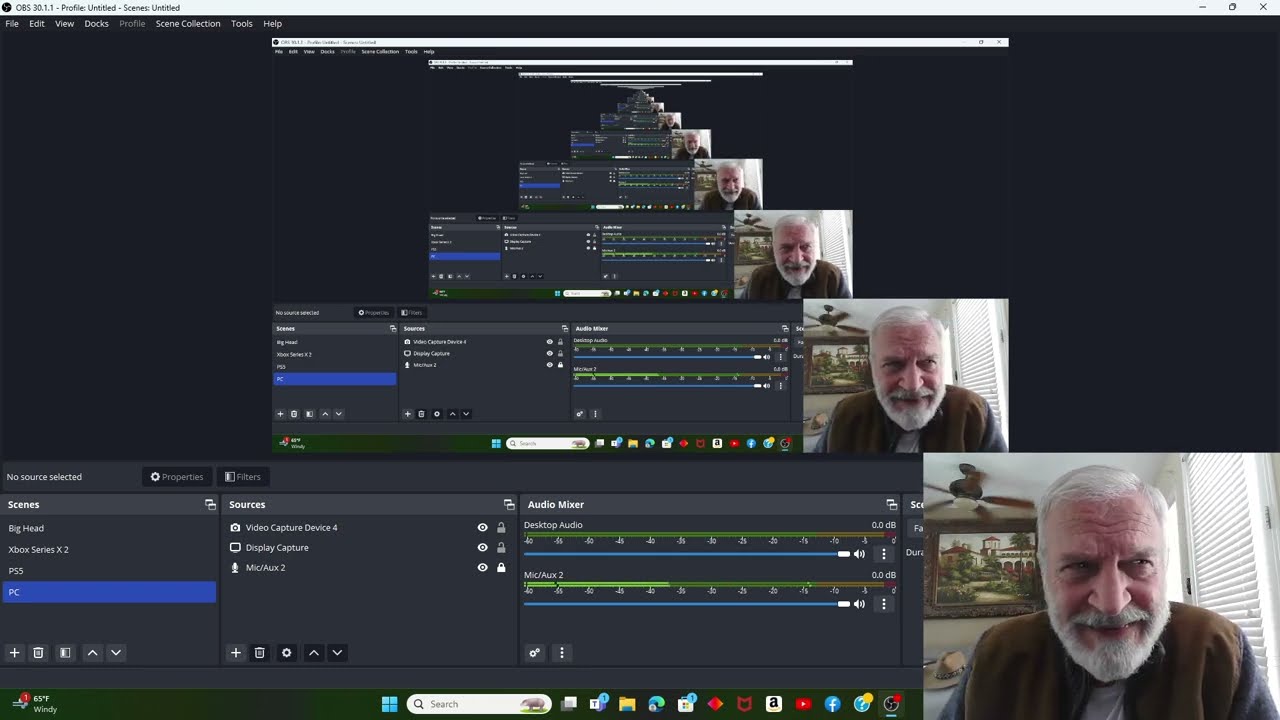
Task: Remove selected scene with trash icon
Action: tap(38, 653)
